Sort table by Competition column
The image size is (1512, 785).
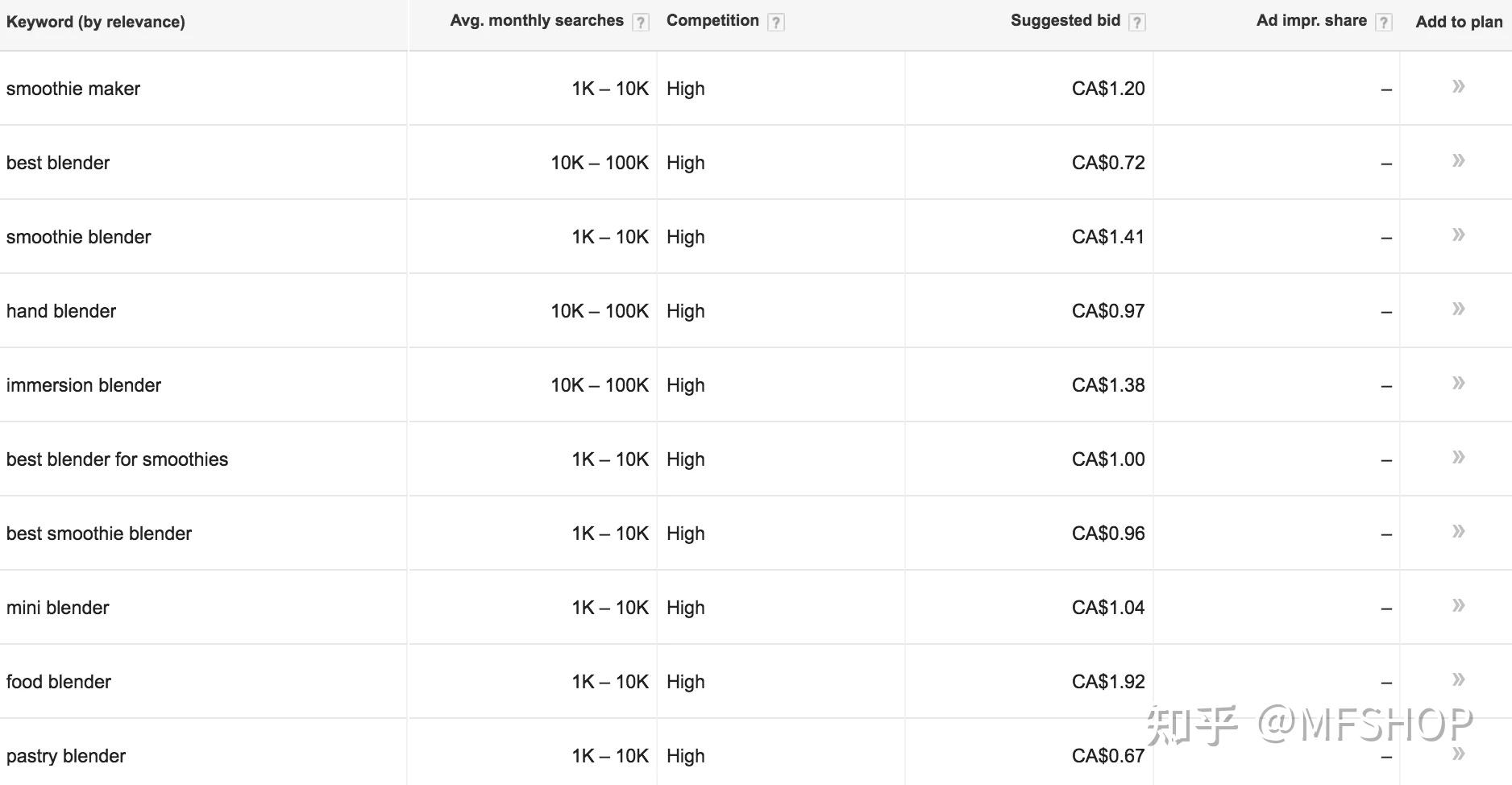[712, 21]
